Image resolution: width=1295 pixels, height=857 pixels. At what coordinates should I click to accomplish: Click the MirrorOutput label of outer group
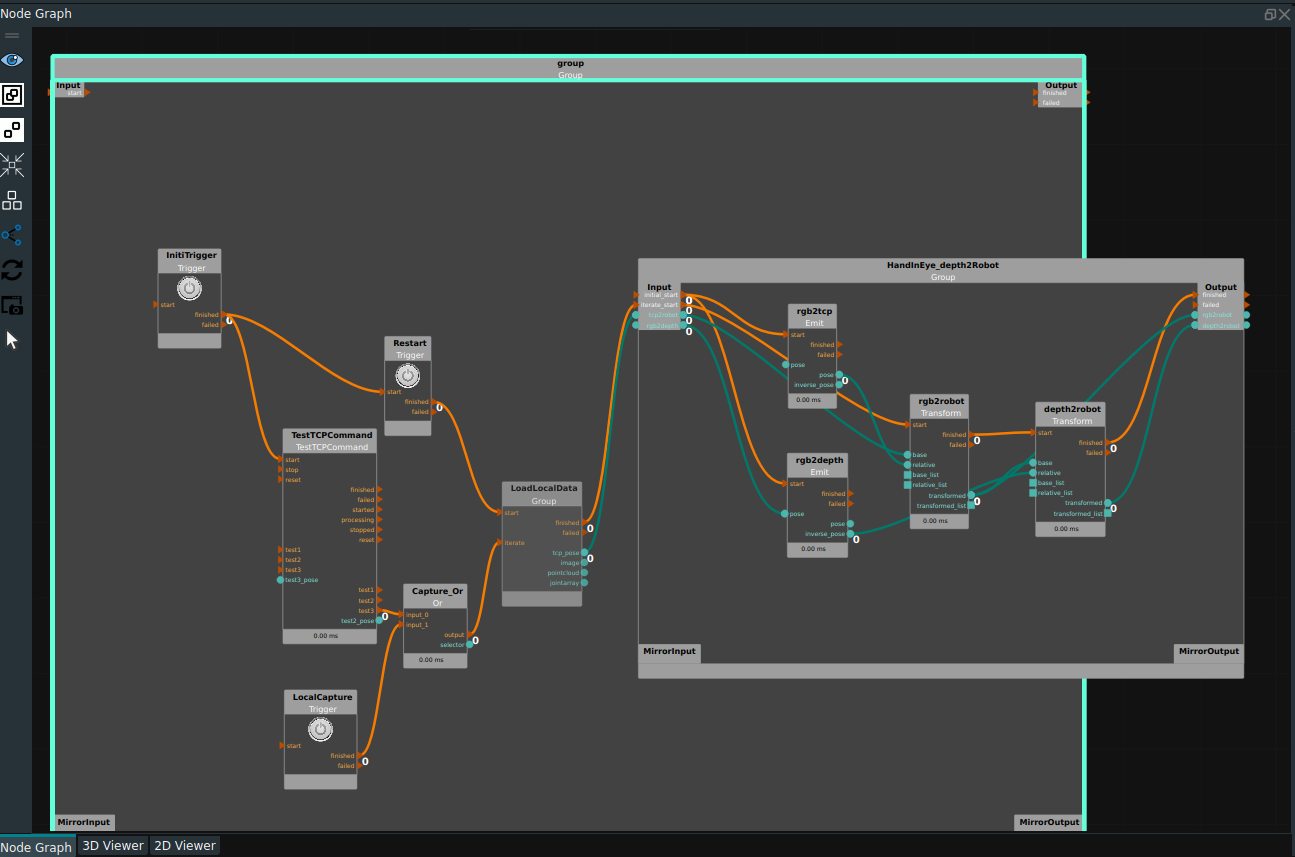(x=1048, y=822)
